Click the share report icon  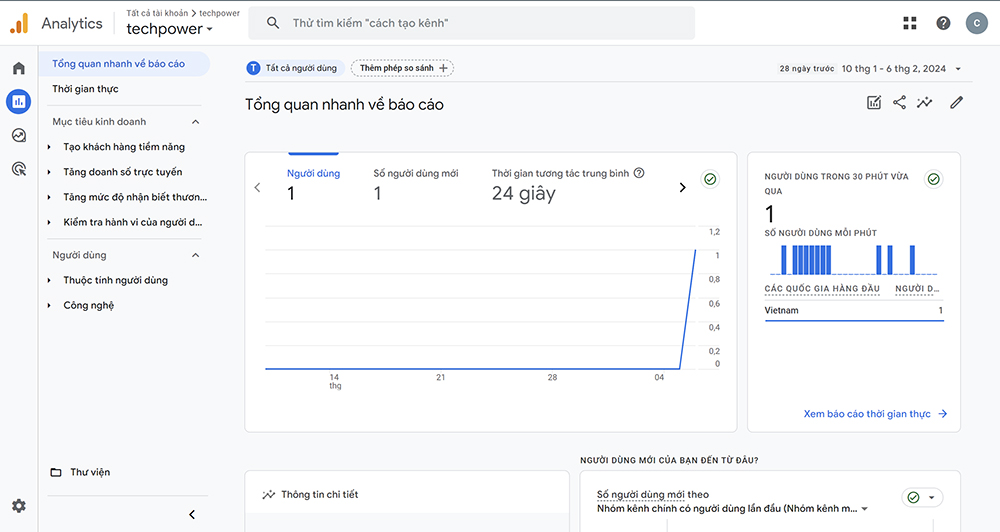(x=899, y=102)
